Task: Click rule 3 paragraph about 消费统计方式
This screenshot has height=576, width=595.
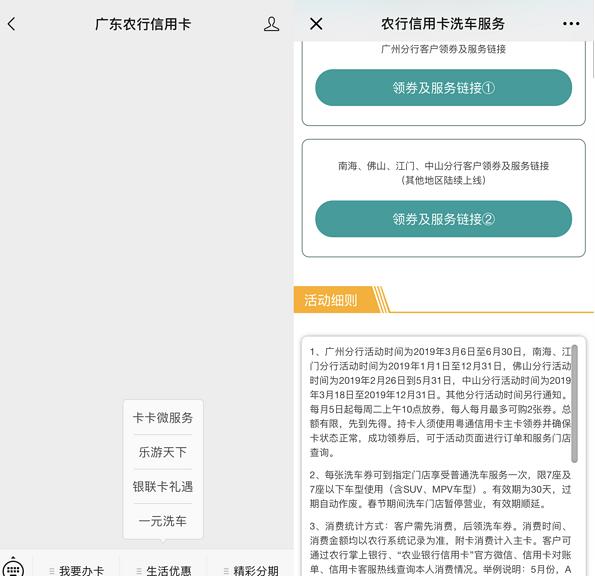Action: coord(440,548)
